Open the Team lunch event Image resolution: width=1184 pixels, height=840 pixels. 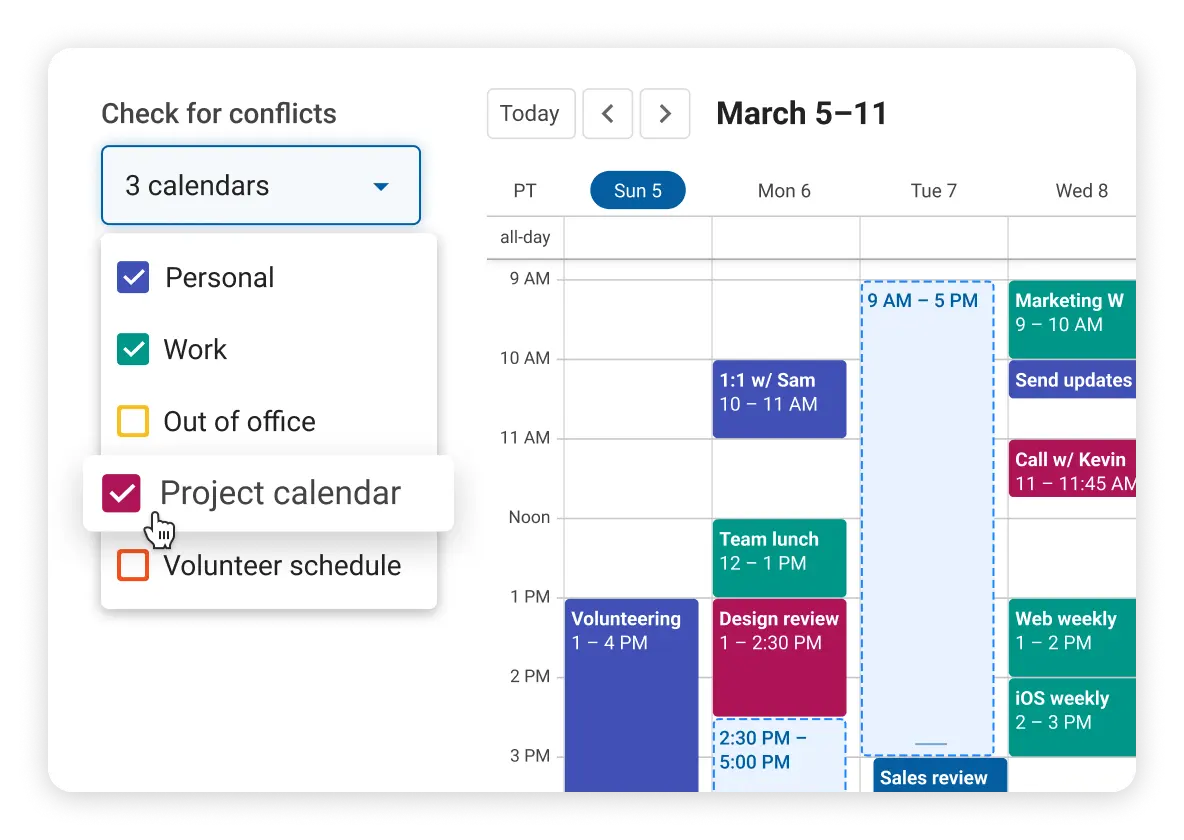(x=779, y=557)
